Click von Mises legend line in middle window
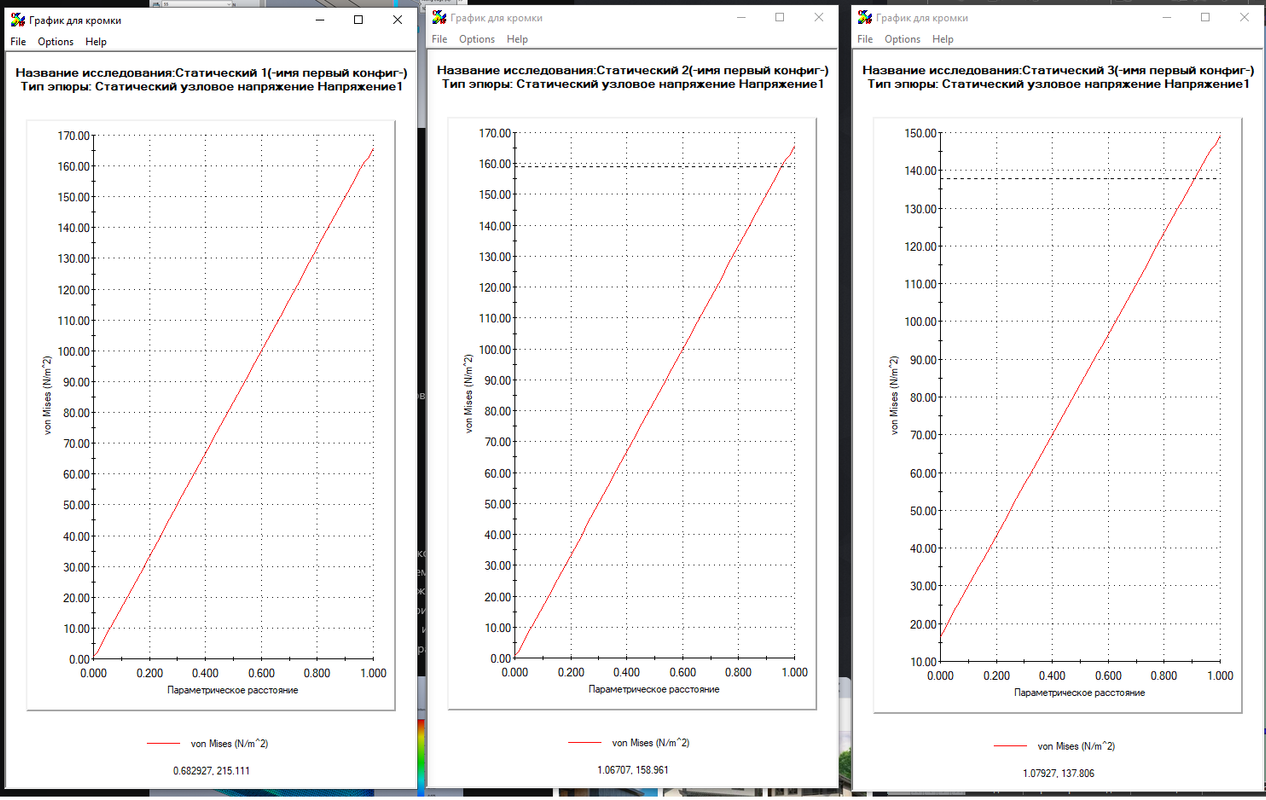The width and height of the screenshot is (1266, 800). click(583, 743)
